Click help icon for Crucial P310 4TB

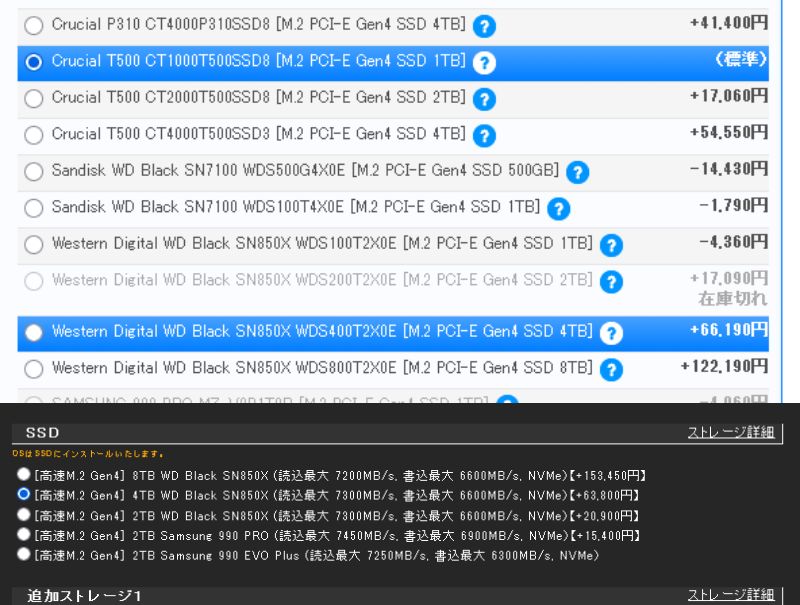484,27
